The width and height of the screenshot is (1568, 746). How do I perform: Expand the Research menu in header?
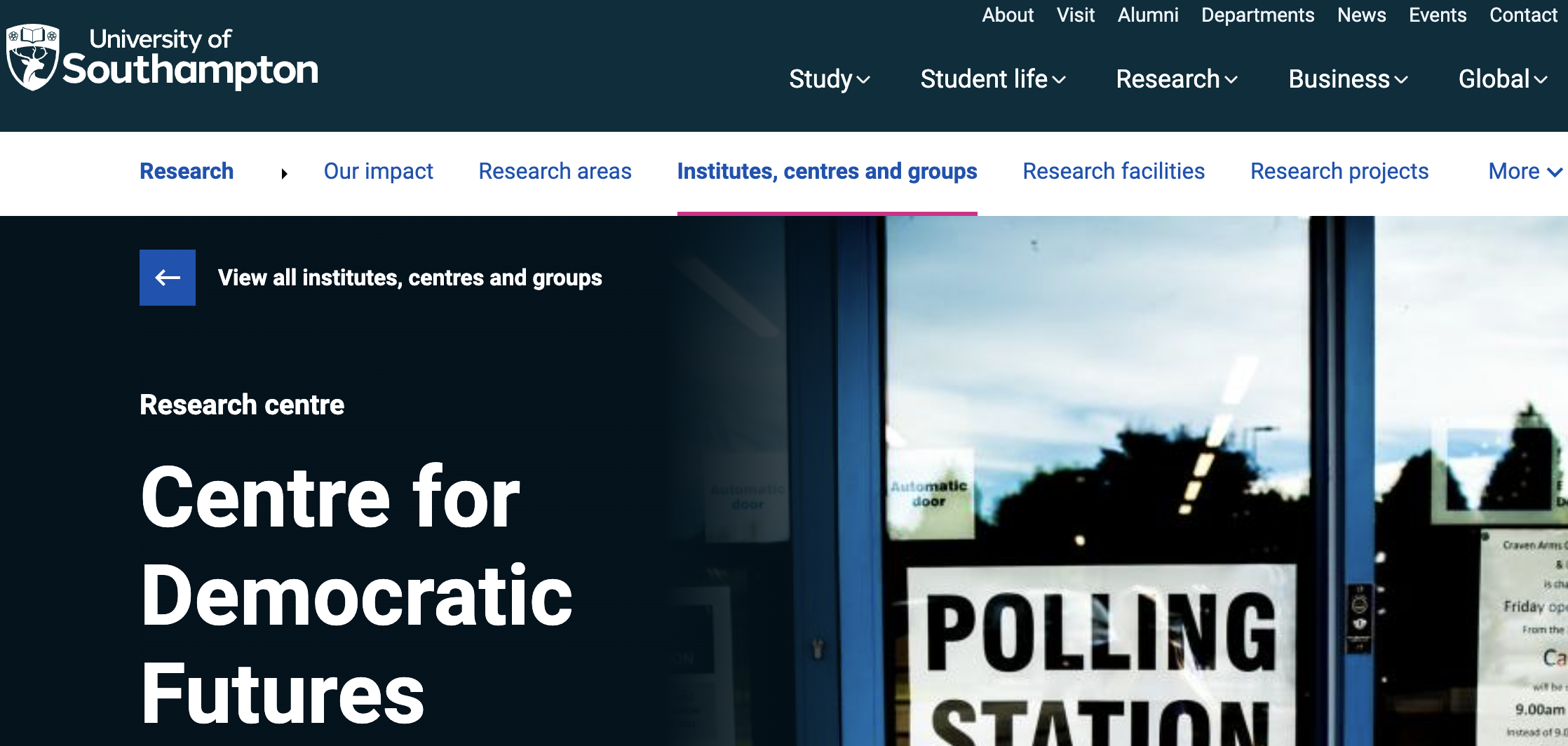point(1177,79)
